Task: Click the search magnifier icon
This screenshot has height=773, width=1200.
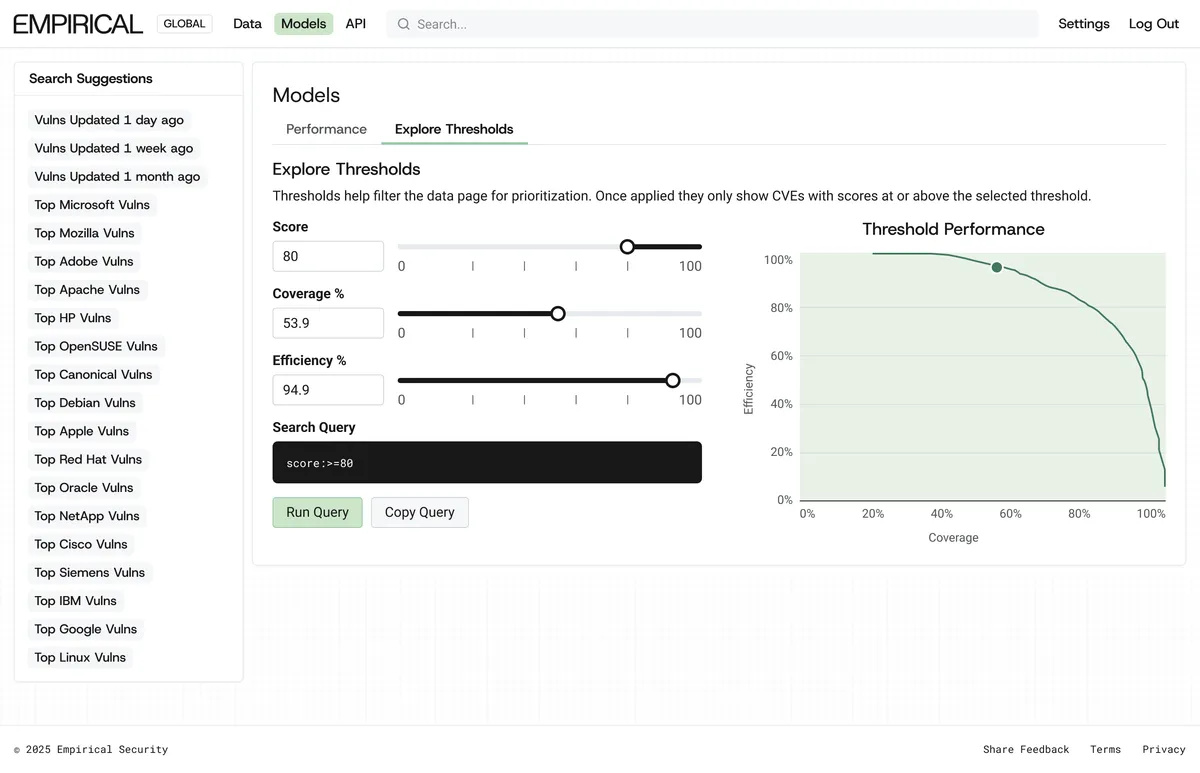Action: tap(402, 23)
